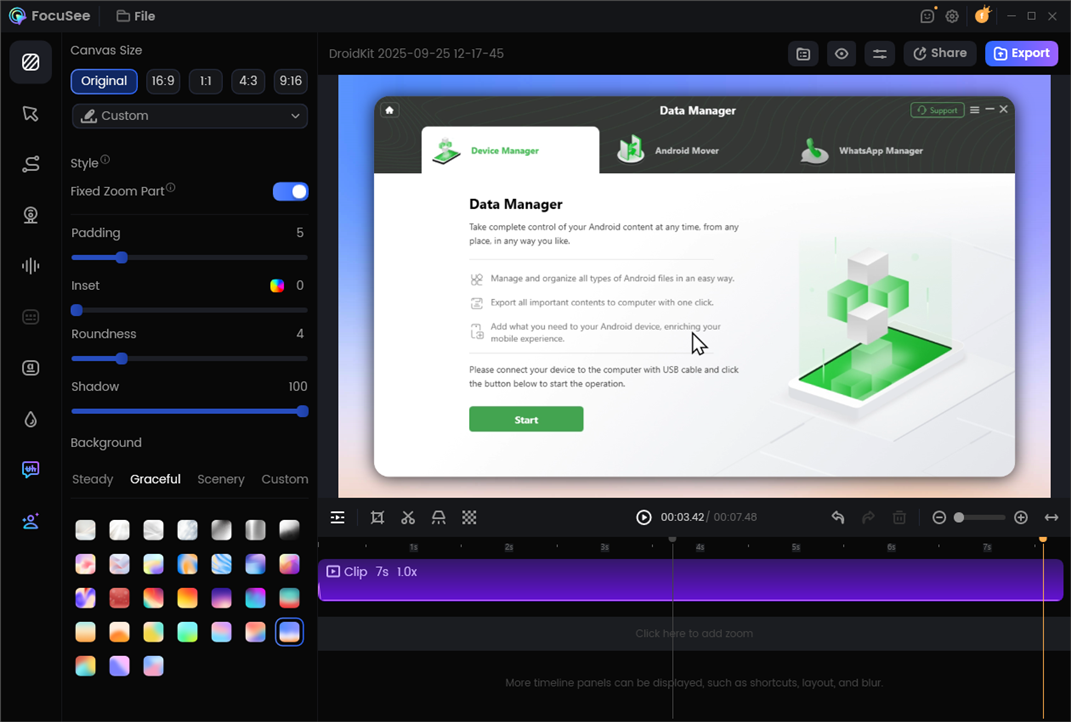Select the arrow cursor tool in sidebar
Screen dimensions: 1071x722
point(30,113)
